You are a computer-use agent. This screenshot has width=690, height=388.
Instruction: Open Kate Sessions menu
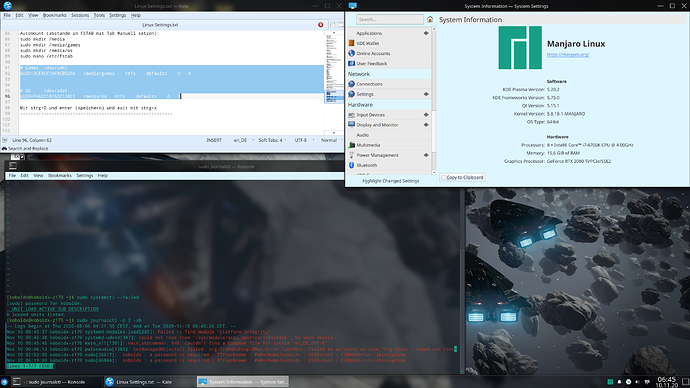pos(80,15)
